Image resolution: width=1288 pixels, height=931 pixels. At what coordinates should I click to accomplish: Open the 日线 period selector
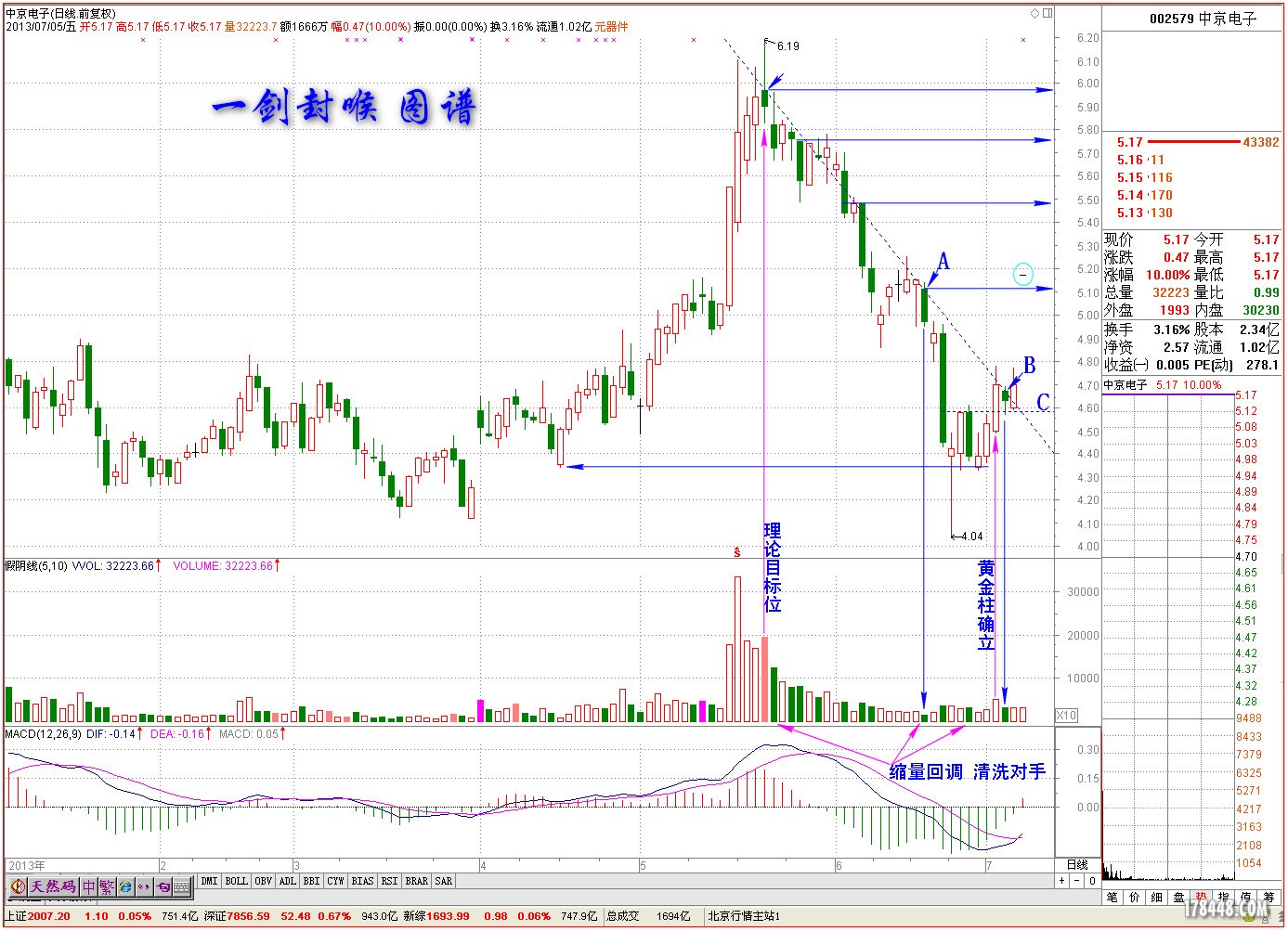(x=1077, y=864)
